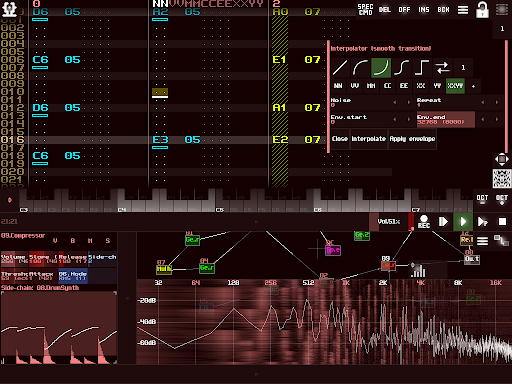Click the Apply envelope button
512x384 pixels.
[x=412, y=139]
